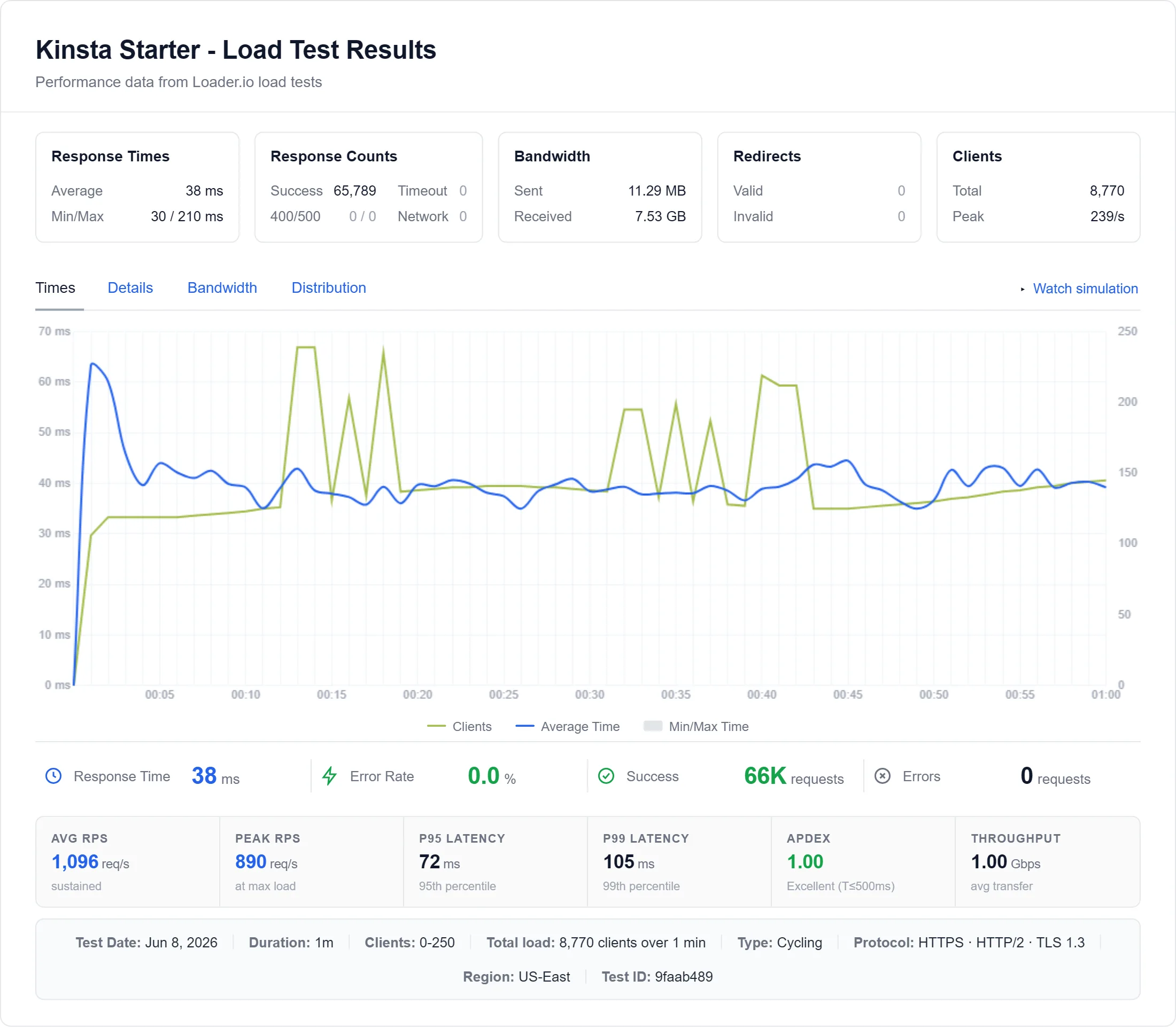Image resolution: width=1176 pixels, height=1027 pixels.
Task: Click the 72 ms P95 latency value
Action: point(439,862)
